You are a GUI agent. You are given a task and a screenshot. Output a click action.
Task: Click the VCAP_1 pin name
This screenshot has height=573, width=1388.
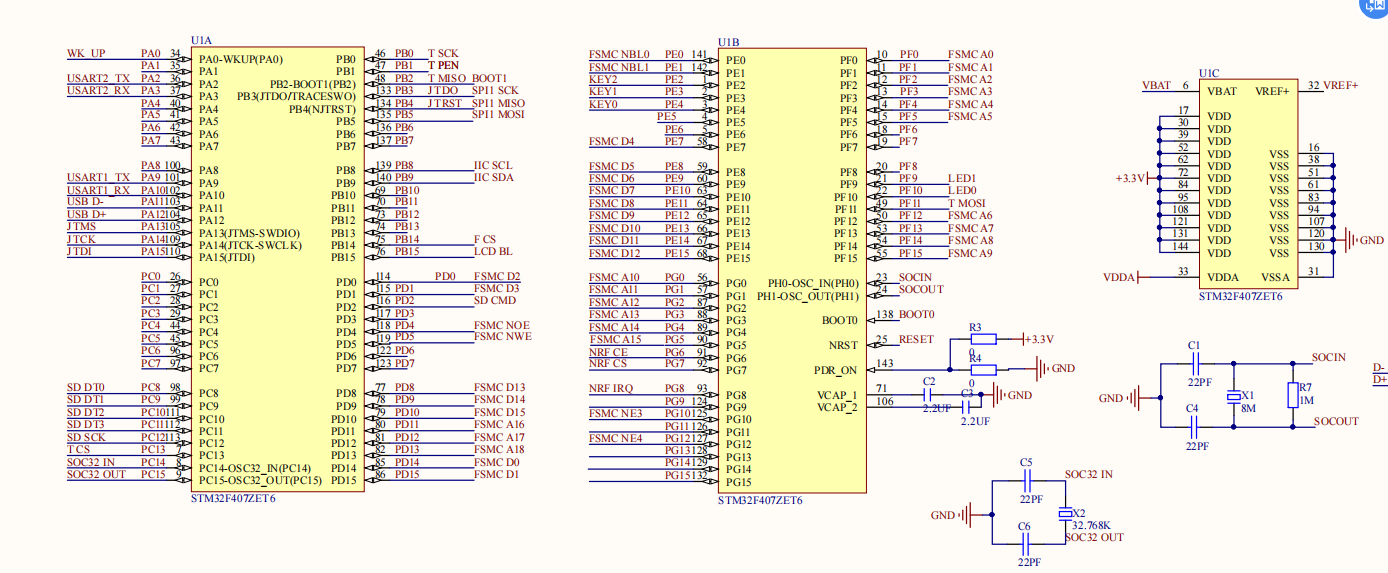[838, 394]
